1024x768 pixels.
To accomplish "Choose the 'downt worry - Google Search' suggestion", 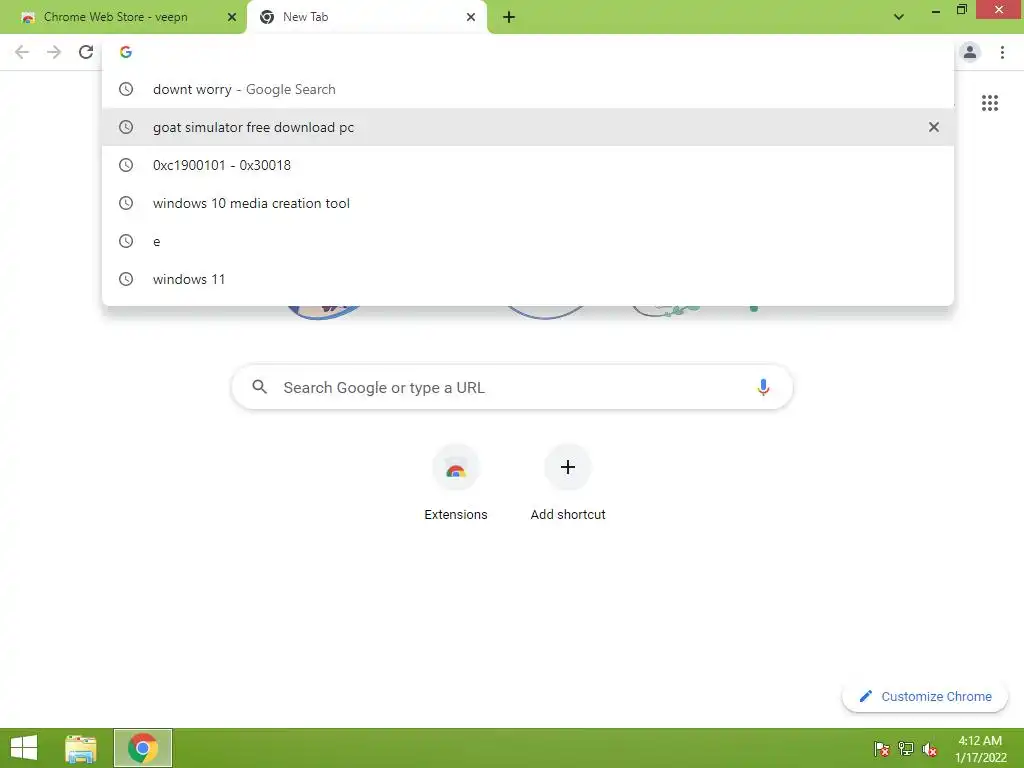I will pyautogui.click(x=528, y=89).
